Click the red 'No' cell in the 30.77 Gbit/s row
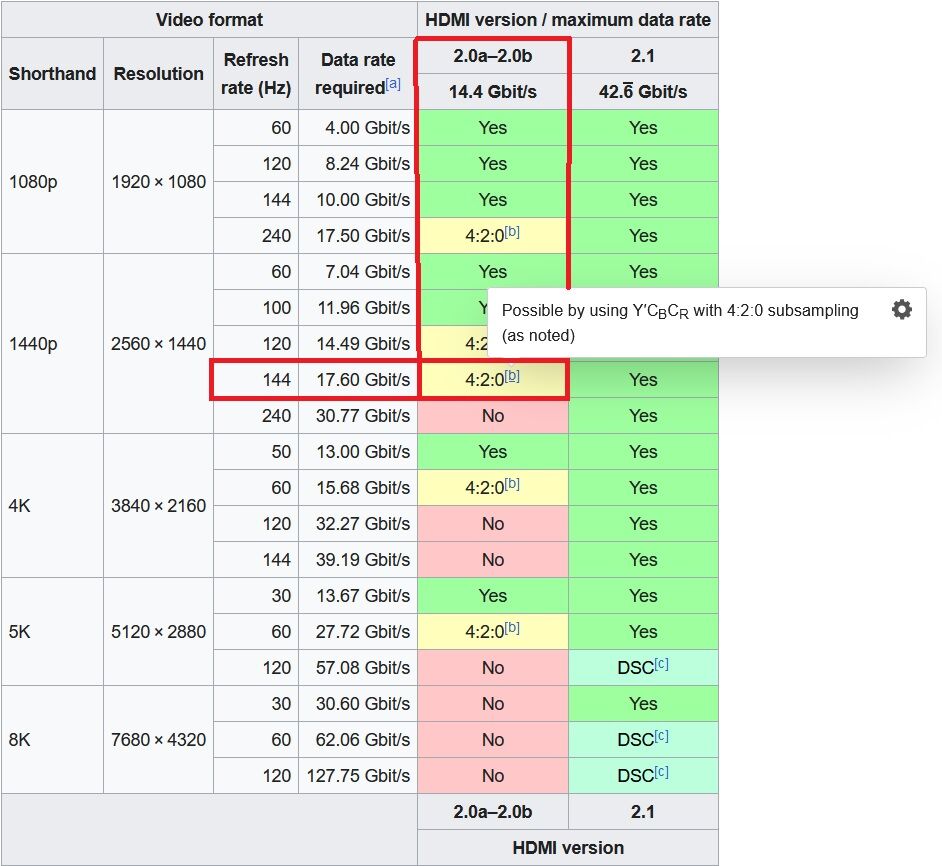 (x=493, y=416)
